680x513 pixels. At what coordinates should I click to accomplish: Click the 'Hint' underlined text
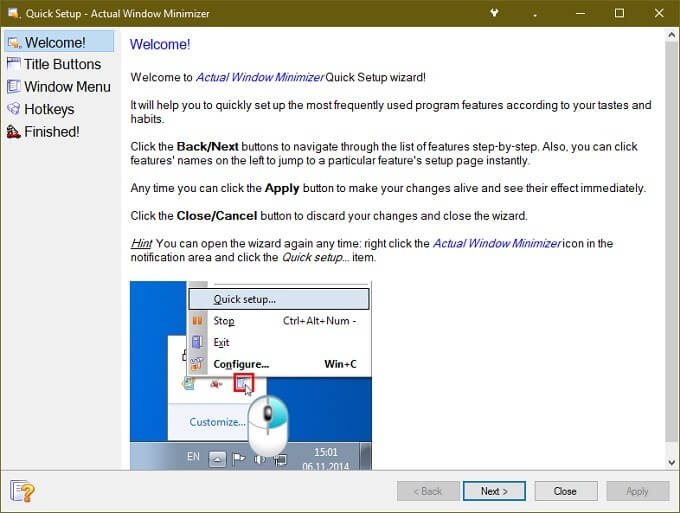tap(141, 243)
